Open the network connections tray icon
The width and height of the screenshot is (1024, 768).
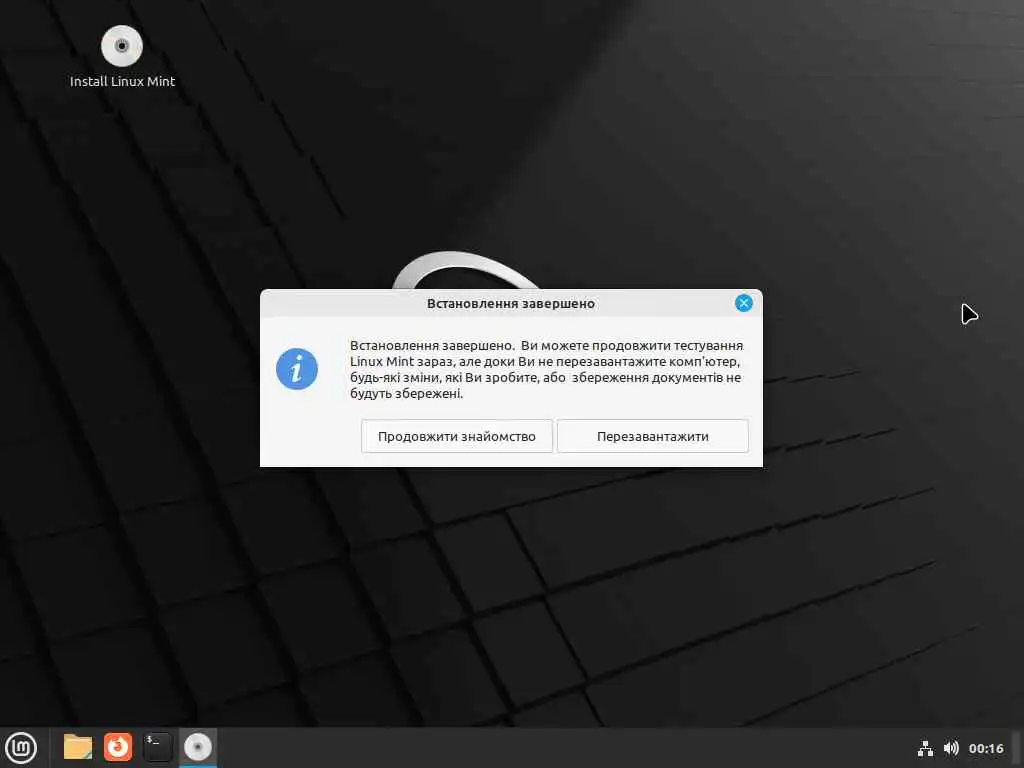click(x=925, y=748)
